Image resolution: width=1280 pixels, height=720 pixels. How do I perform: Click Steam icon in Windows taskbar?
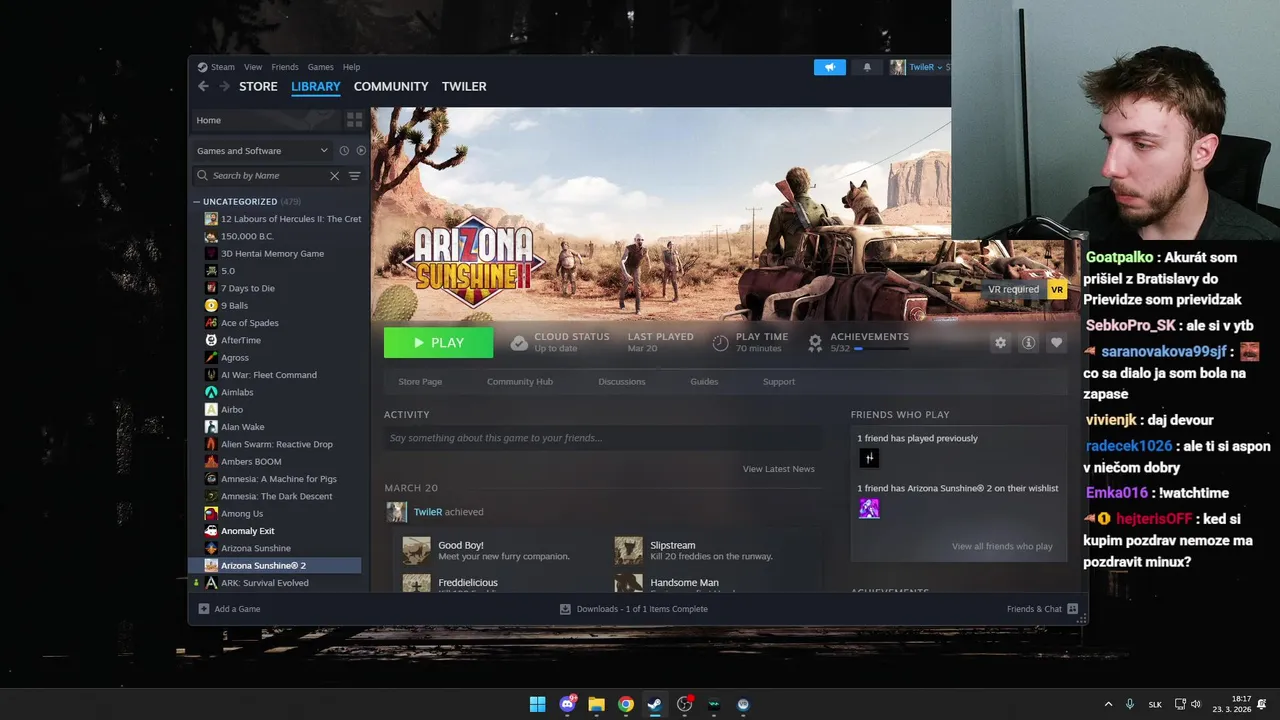[654, 704]
